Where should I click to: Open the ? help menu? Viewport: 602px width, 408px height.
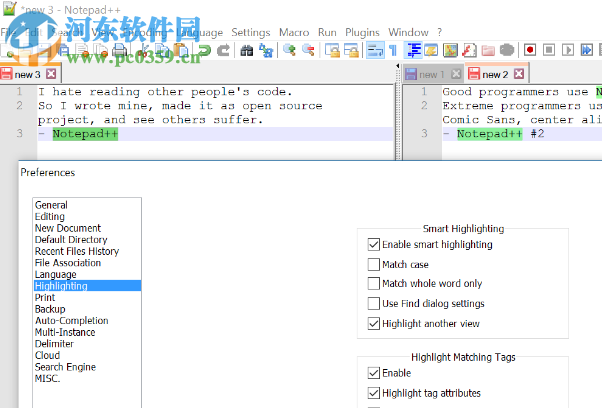tap(440, 32)
